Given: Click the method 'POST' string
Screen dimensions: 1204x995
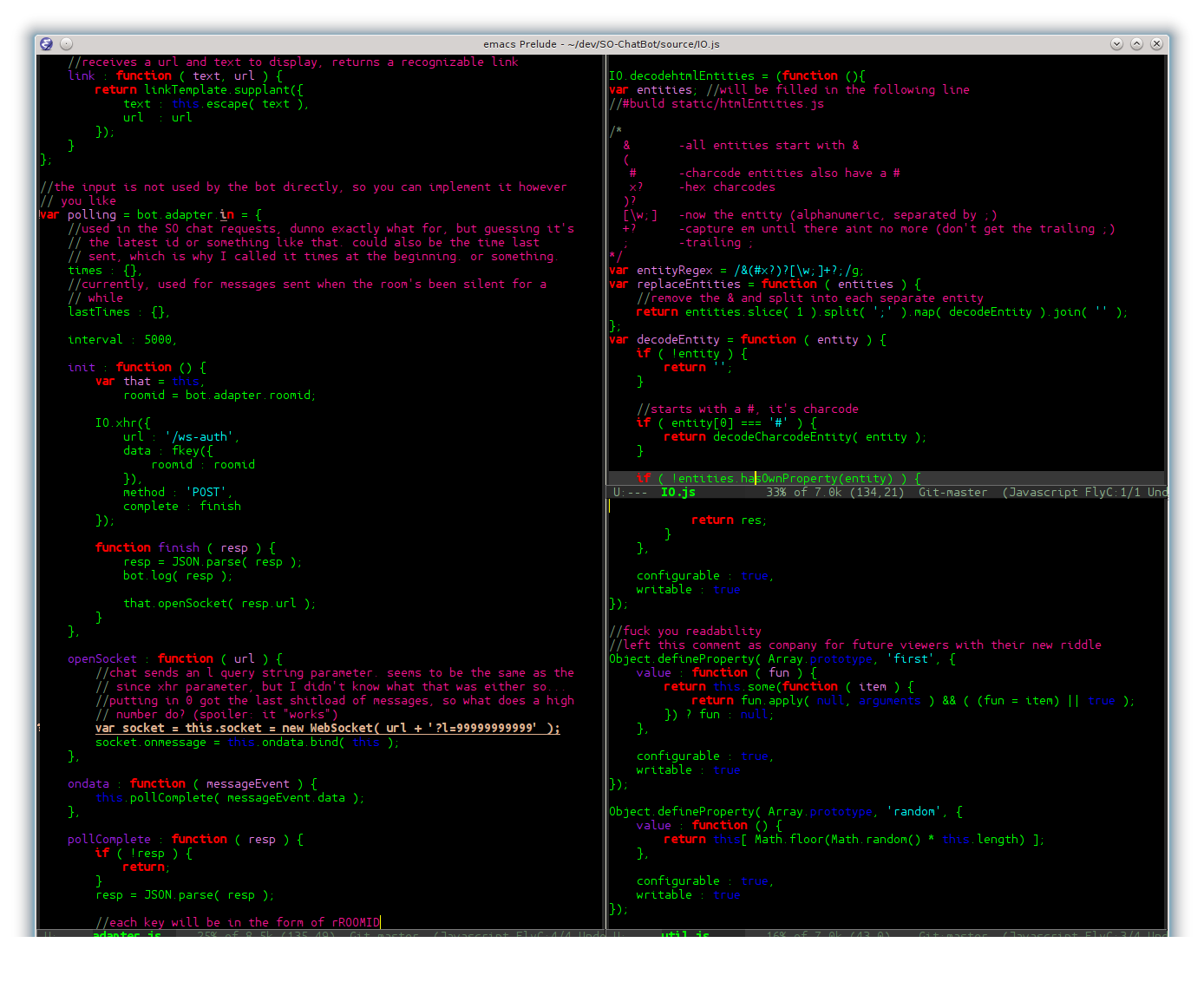Looking at the screenshot, I should (206, 493).
